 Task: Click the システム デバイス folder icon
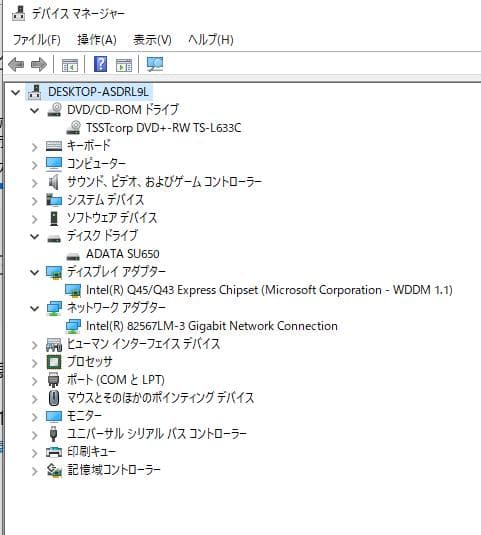click(54, 200)
